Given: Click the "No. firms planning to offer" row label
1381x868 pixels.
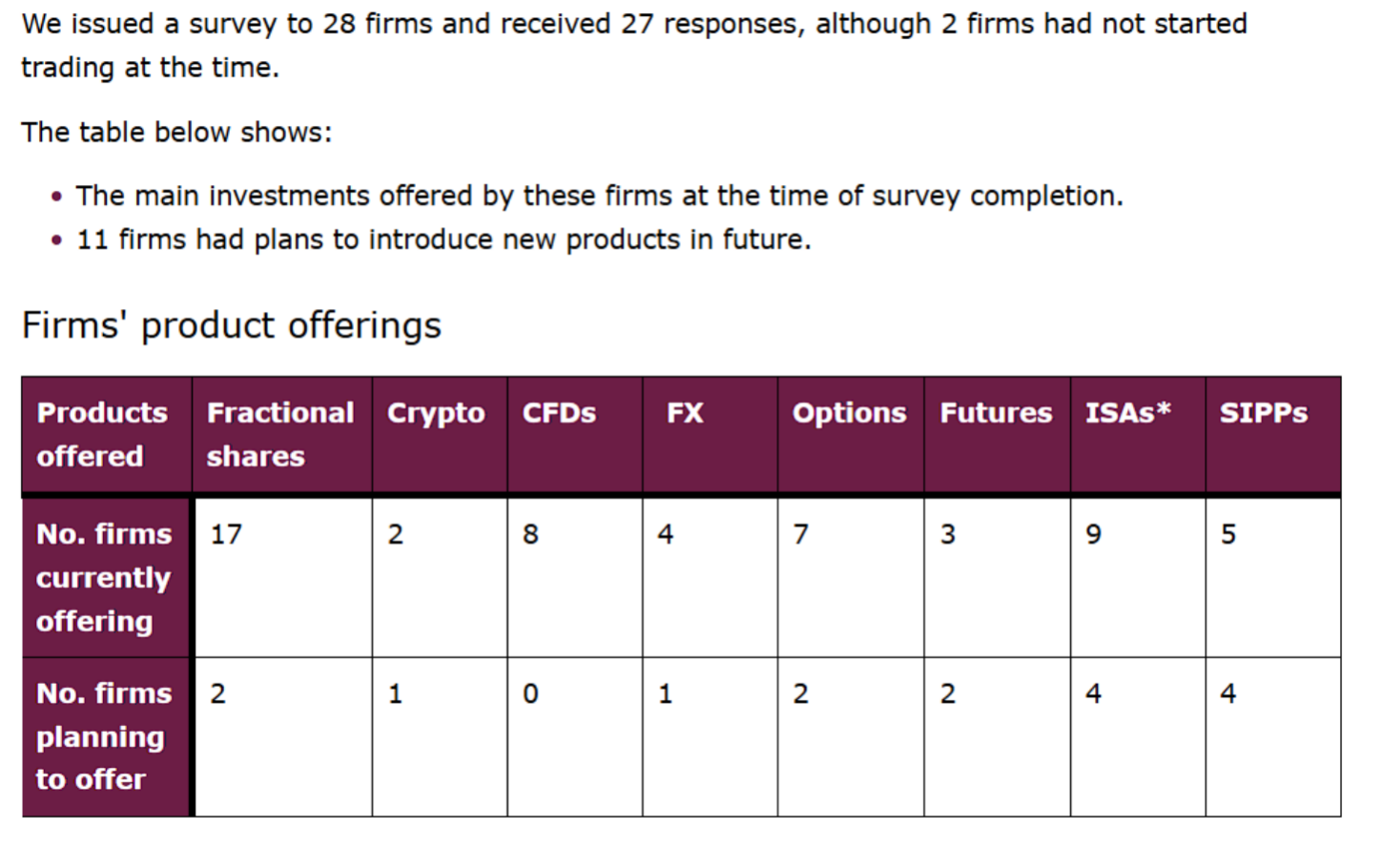Looking at the screenshot, I should (x=104, y=735).
